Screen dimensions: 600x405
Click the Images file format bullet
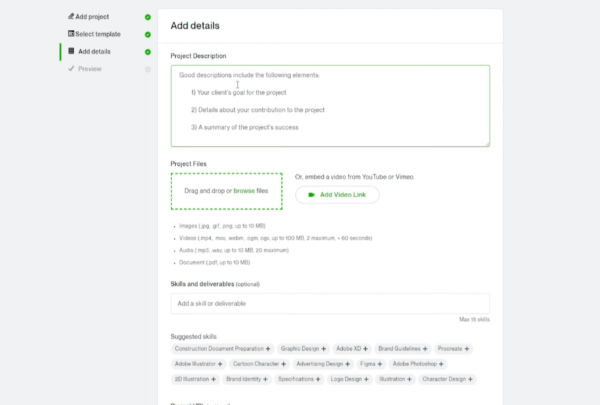tap(222, 226)
